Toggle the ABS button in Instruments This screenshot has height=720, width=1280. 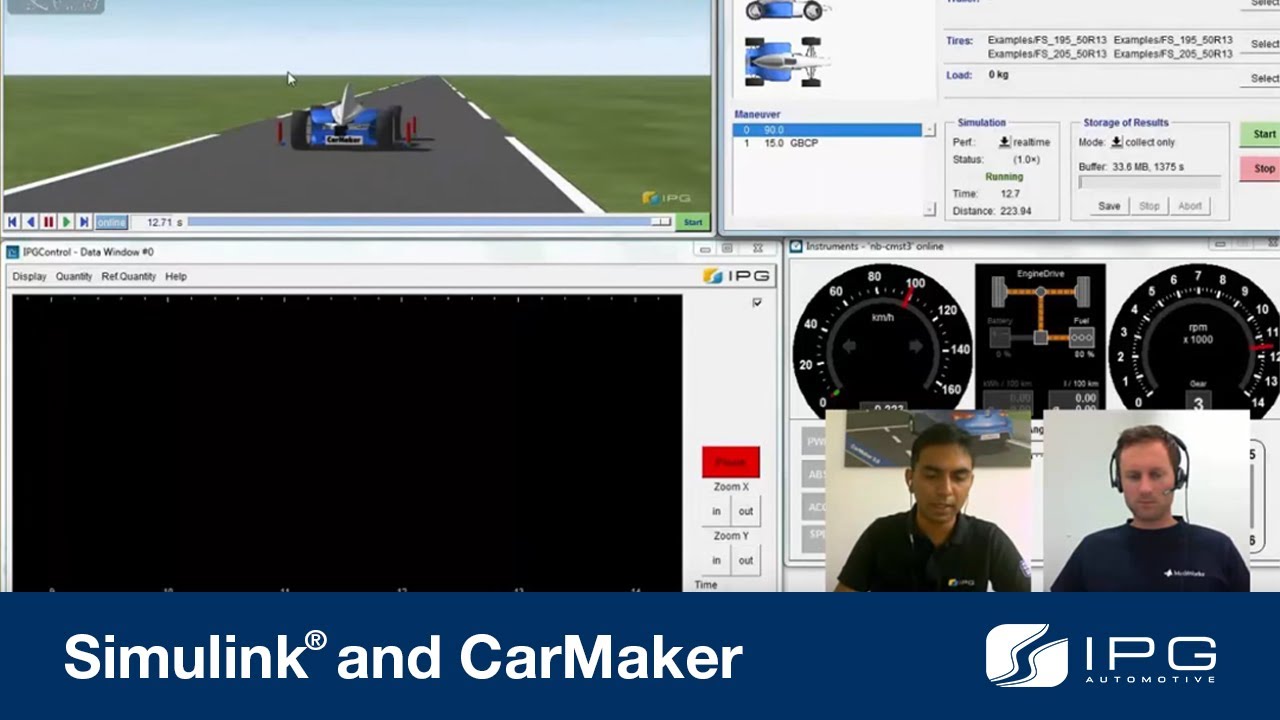[816, 474]
